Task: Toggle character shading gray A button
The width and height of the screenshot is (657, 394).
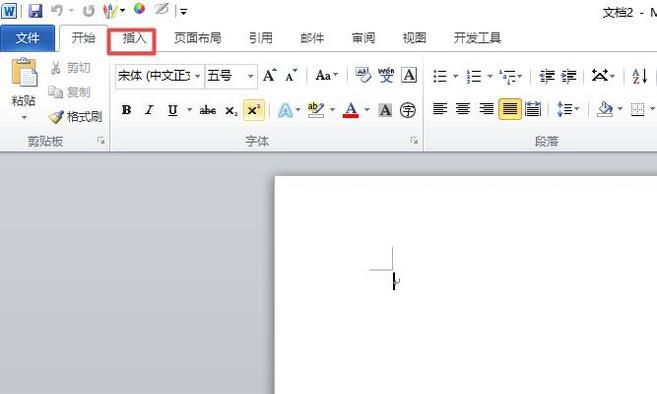Action: pyautogui.click(x=385, y=110)
